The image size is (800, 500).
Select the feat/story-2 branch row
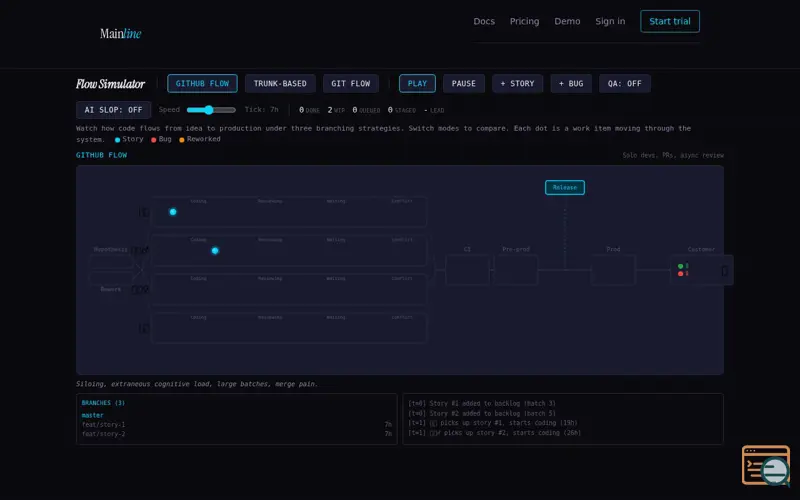coord(237,434)
